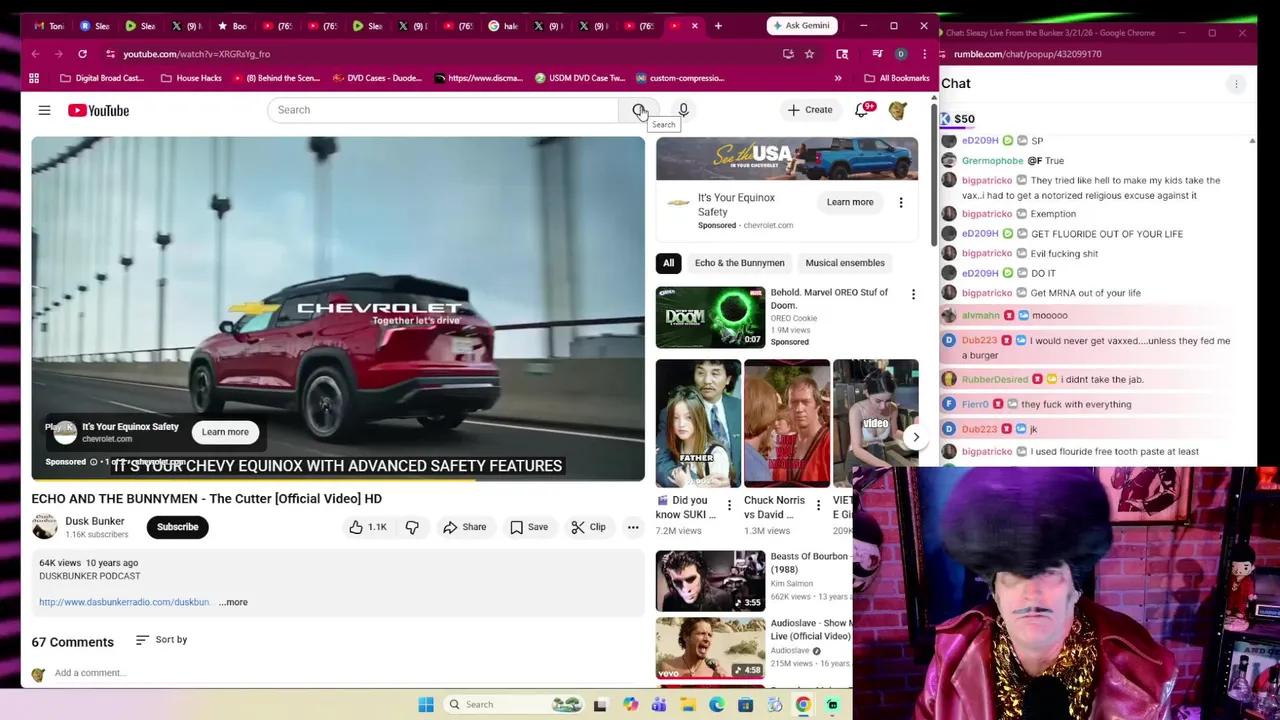Click Learn more in sidebar Equinox ad

(x=850, y=202)
